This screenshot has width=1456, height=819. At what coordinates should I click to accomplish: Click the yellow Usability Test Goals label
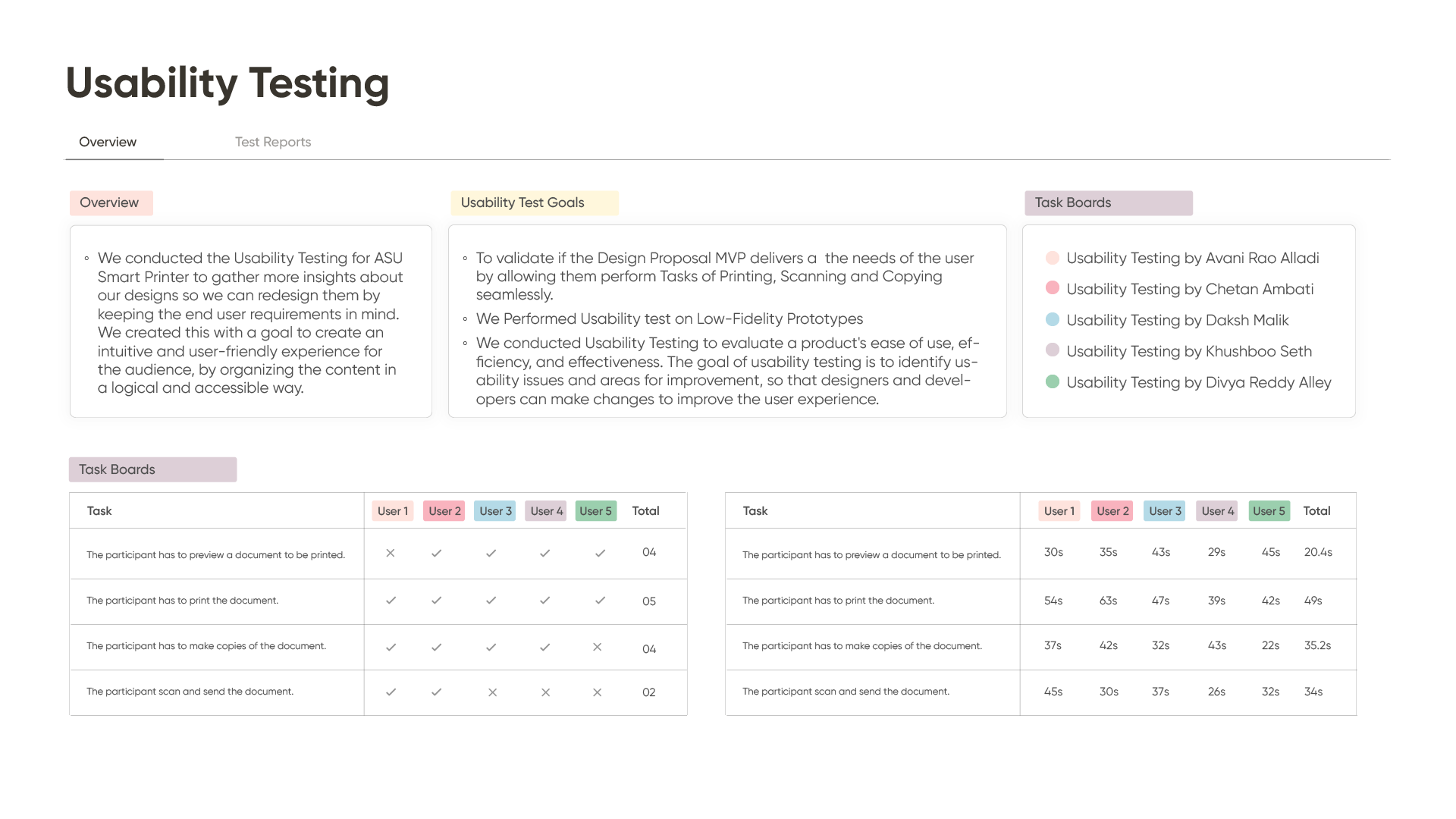pyautogui.click(x=534, y=203)
